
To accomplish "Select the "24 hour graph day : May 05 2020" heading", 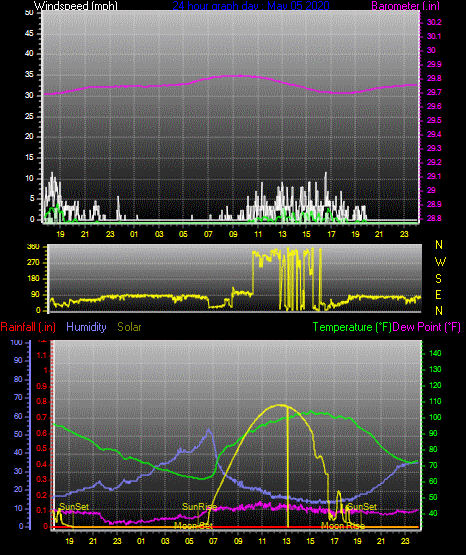I will point(251,6).
